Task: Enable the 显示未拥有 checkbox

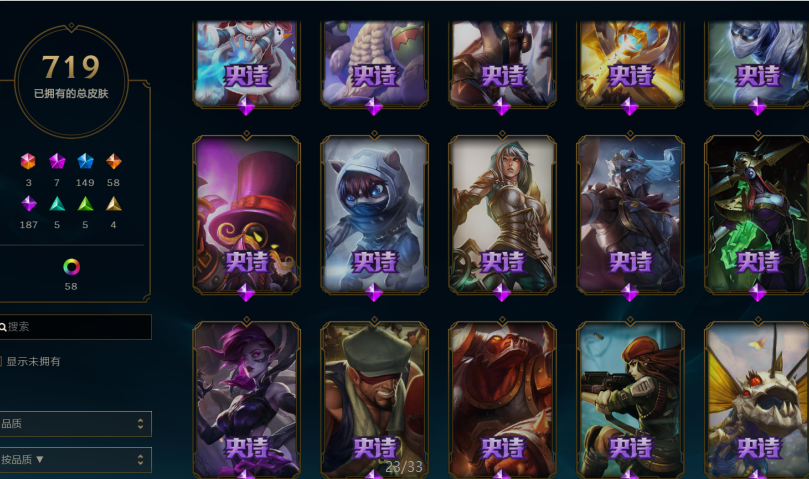Action: pyautogui.click(x=1, y=361)
